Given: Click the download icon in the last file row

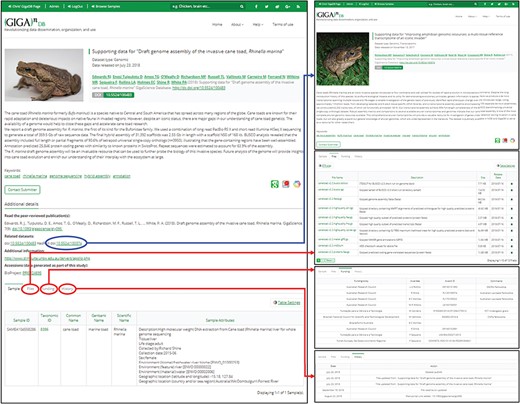Looking at the screenshot, I should click(512, 253).
